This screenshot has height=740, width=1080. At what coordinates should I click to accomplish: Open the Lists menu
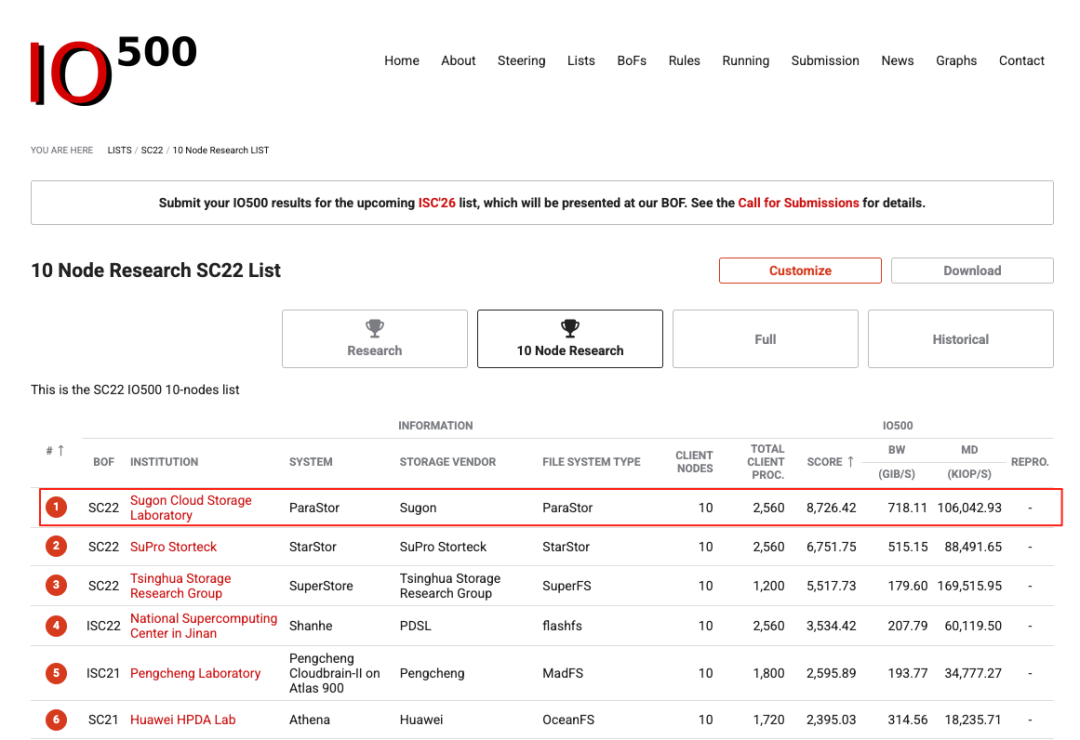[x=581, y=61]
